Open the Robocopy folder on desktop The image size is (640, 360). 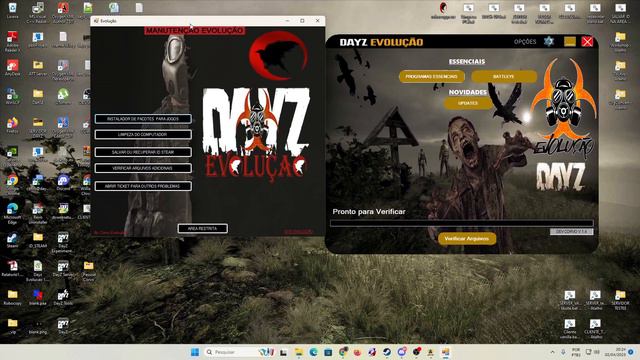click(x=12, y=298)
